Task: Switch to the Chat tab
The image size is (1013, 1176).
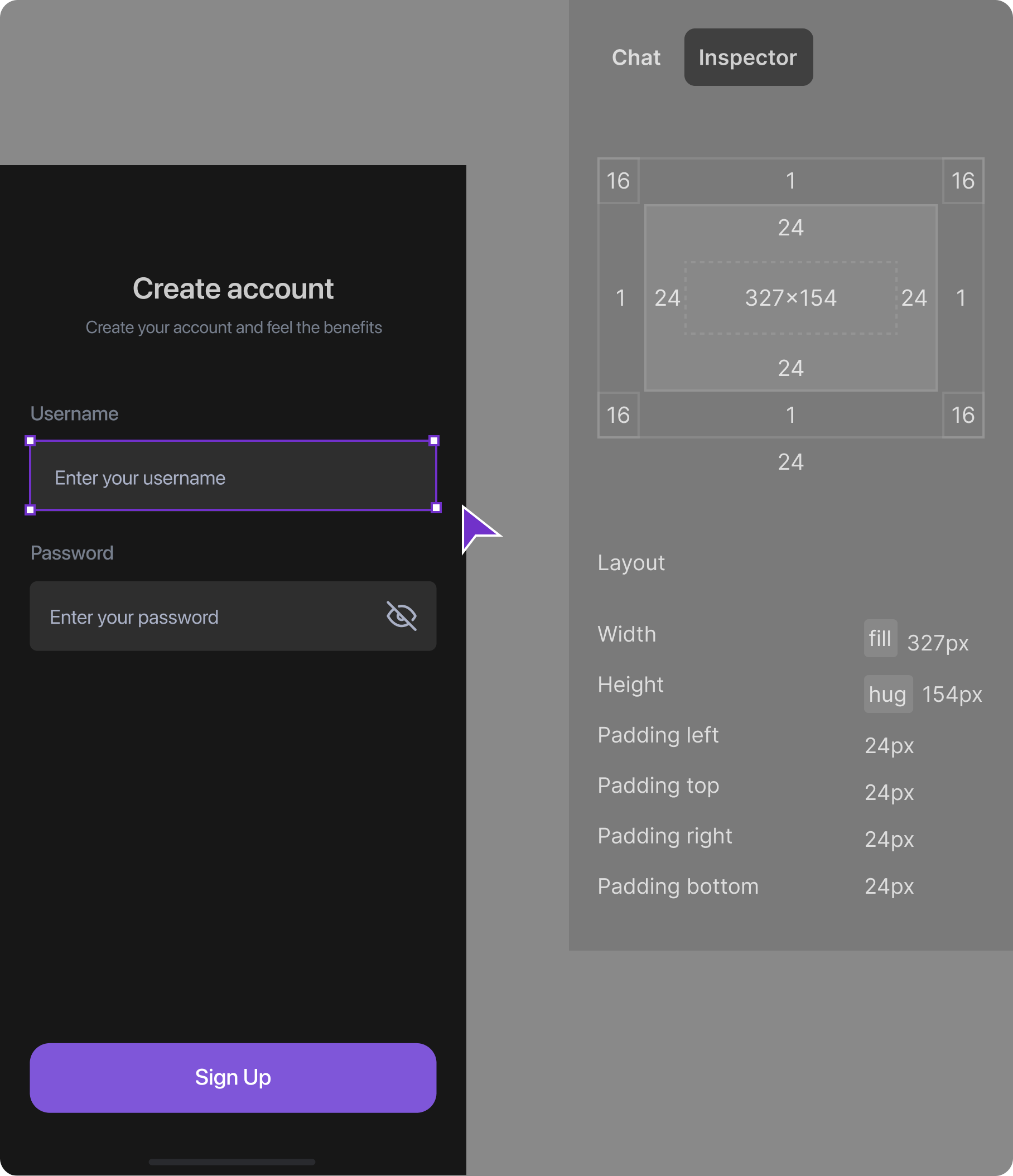Action: click(x=635, y=57)
